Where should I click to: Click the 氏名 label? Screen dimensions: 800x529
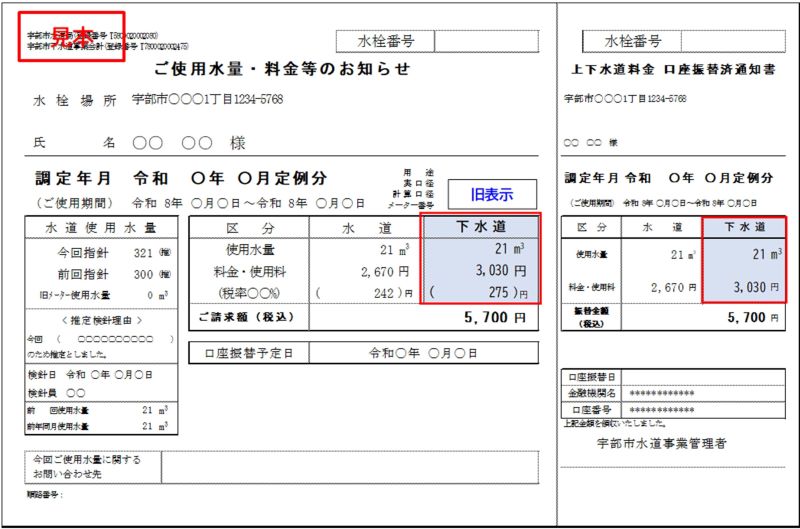(74, 142)
